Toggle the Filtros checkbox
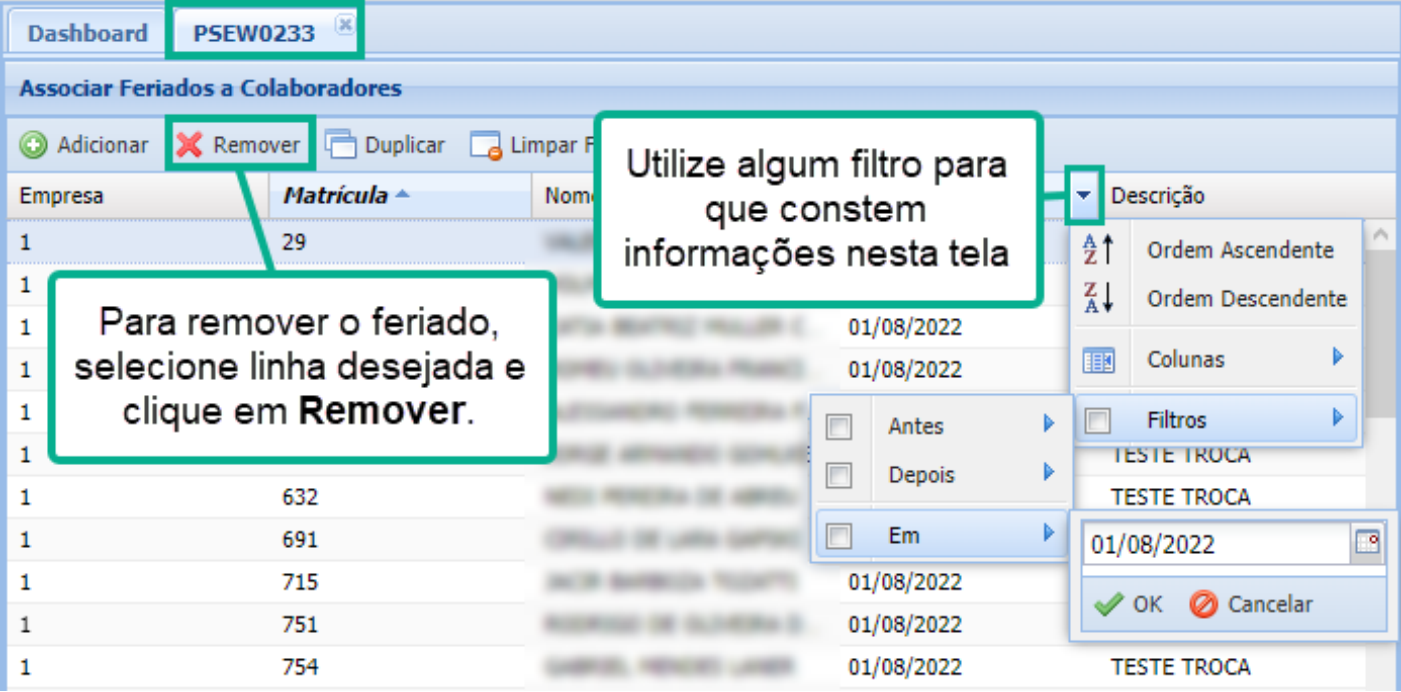The height and width of the screenshot is (692, 1401). [x=1098, y=421]
